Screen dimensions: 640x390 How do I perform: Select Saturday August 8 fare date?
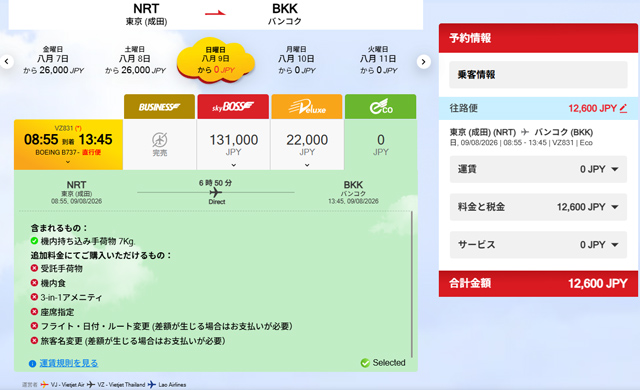click(x=135, y=60)
